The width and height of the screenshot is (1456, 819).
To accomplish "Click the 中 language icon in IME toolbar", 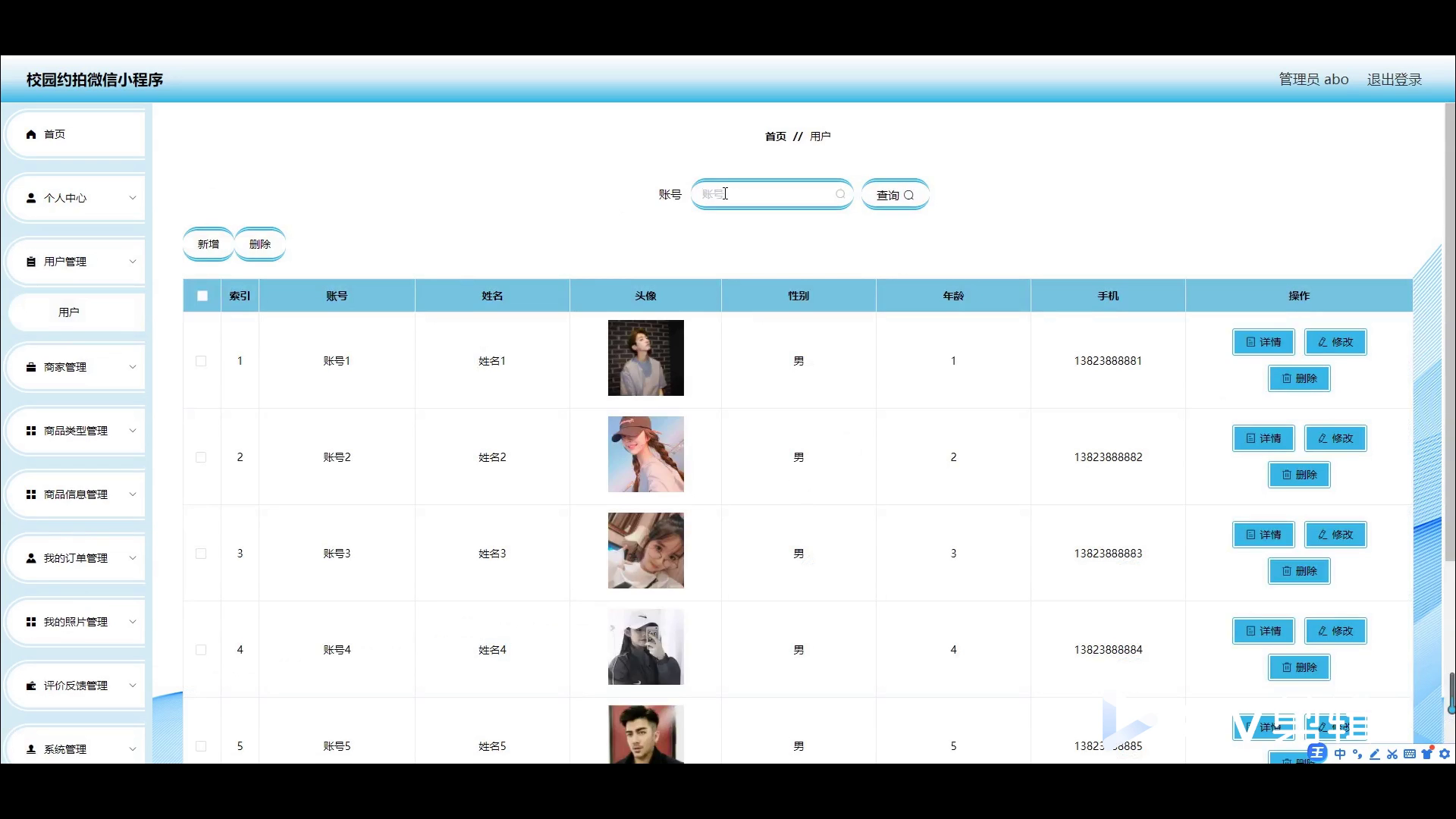I will (x=1340, y=754).
